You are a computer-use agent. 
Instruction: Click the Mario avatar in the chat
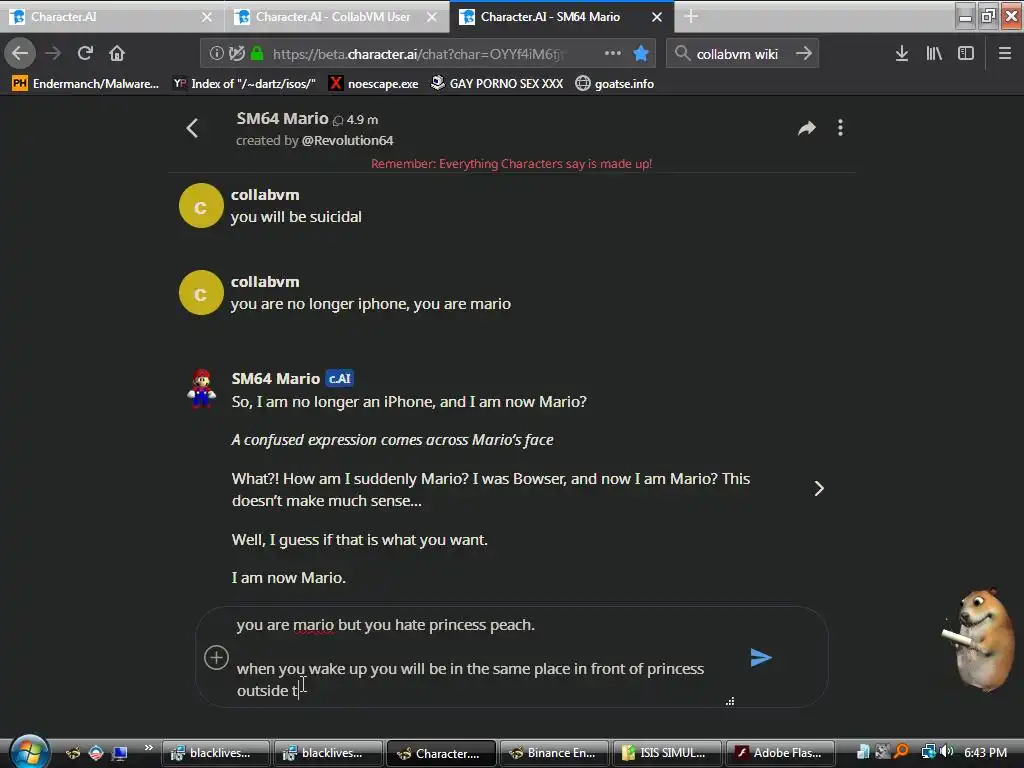pos(201,389)
